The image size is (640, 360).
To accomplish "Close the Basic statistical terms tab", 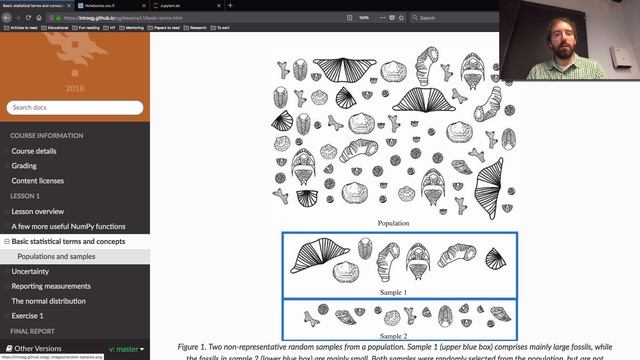I will pos(69,6).
